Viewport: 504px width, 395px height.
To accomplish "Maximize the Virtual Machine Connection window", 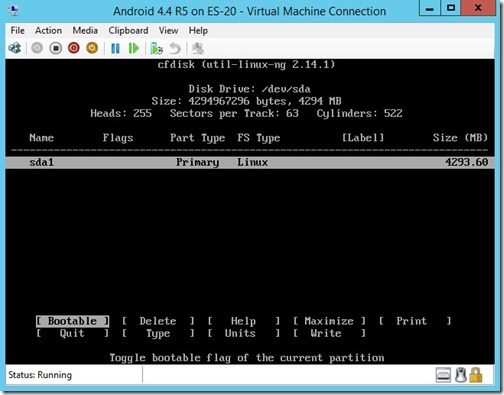I will [451, 8].
